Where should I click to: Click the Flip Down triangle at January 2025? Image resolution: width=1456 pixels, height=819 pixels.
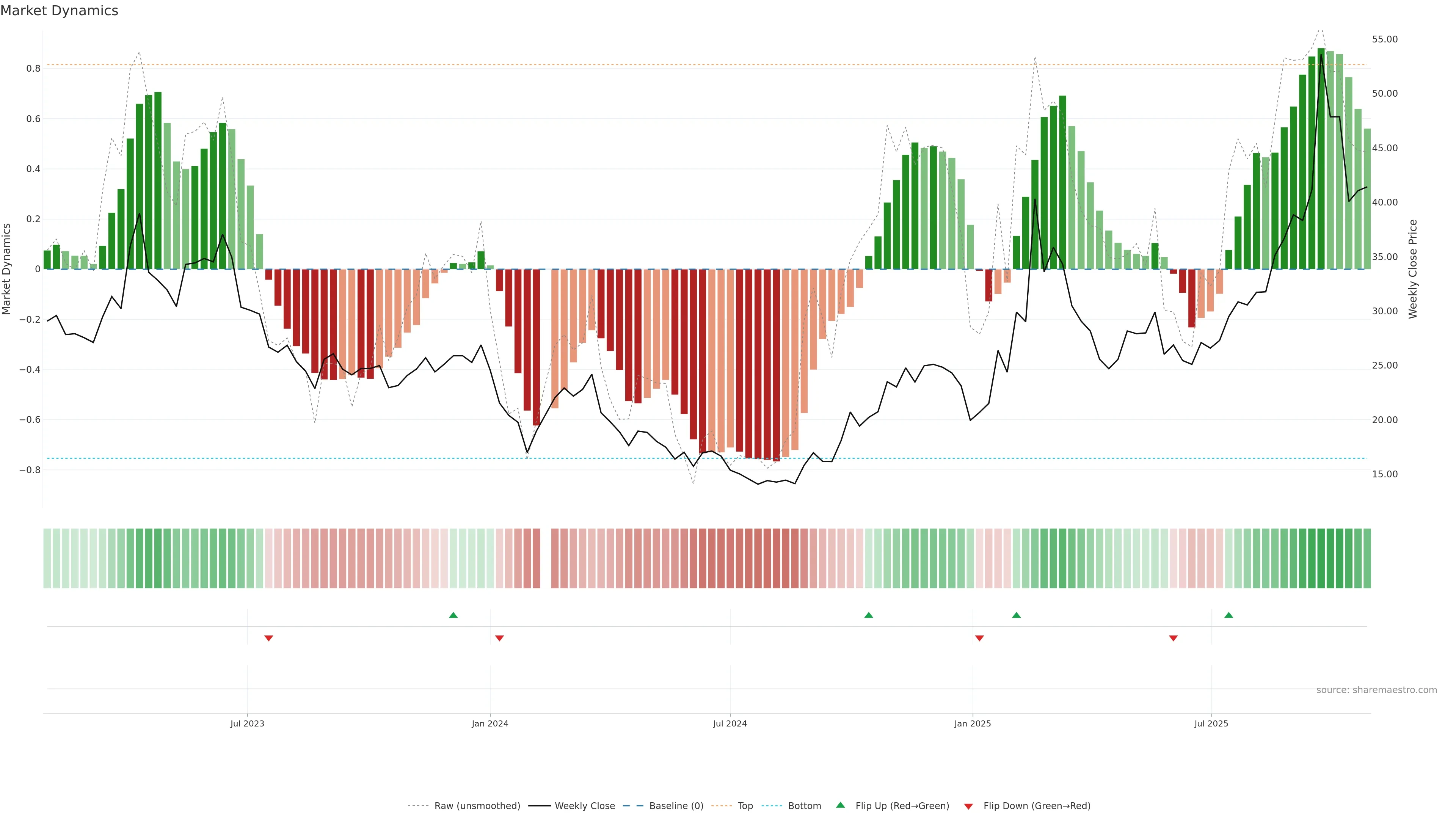(979, 638)
